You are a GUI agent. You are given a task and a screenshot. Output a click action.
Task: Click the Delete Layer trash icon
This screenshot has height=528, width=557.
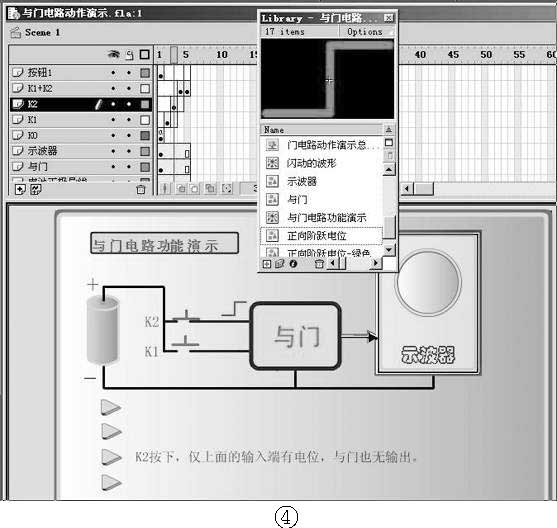tap(141, 189)
